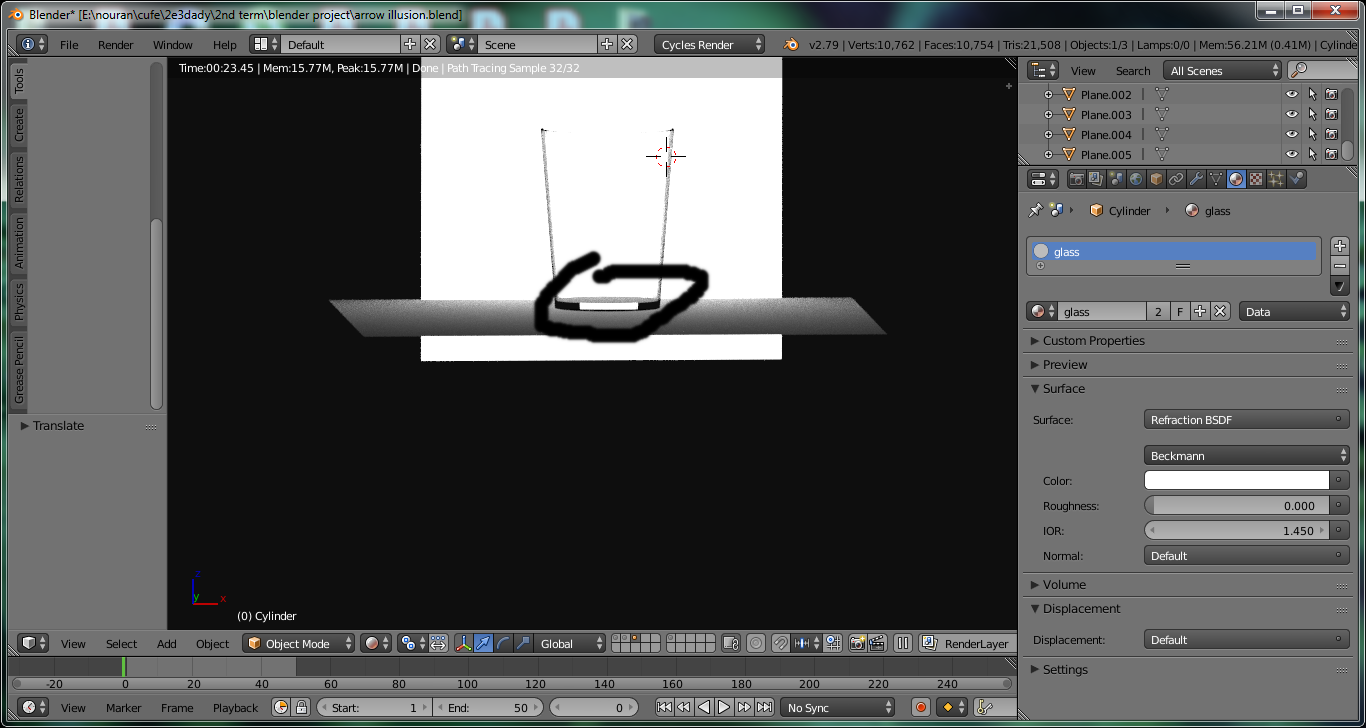Enable the translate manipulator arrow
The image size is (1366, 728).
click(x=484, y=643)
